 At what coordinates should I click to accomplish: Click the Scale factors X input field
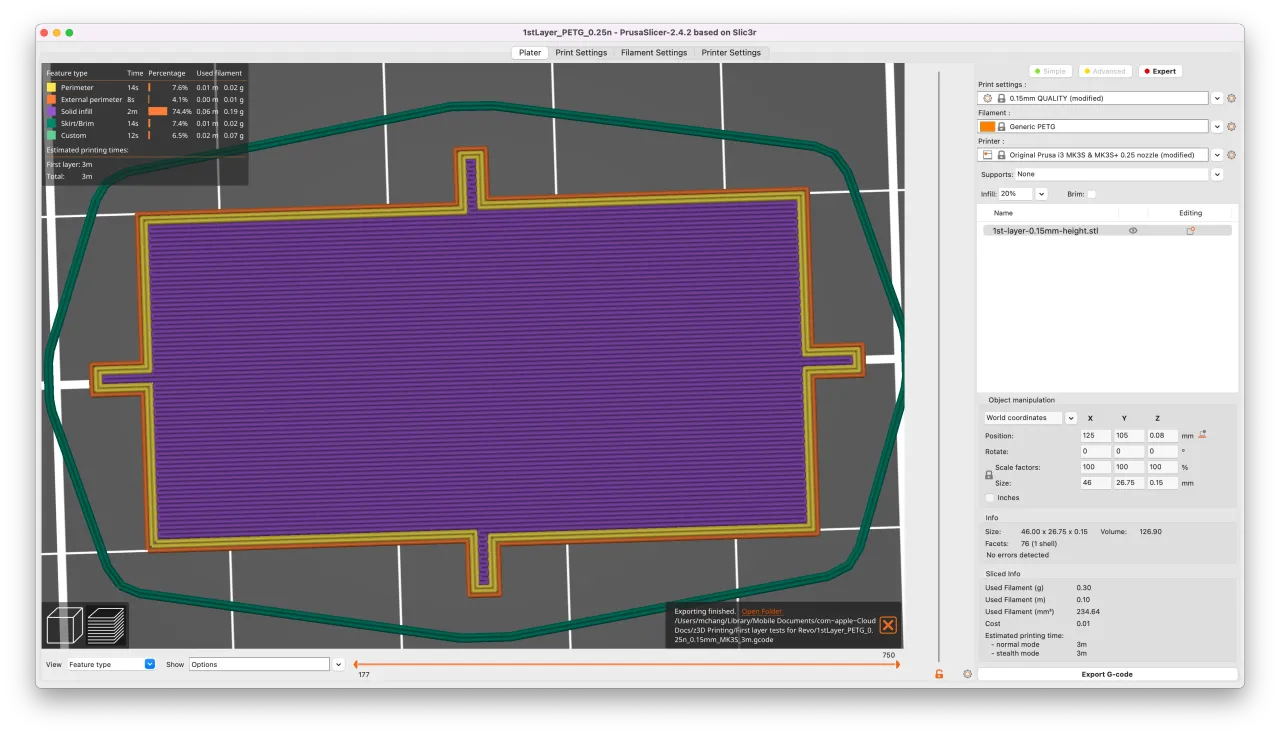click(x=1095, y=467)
